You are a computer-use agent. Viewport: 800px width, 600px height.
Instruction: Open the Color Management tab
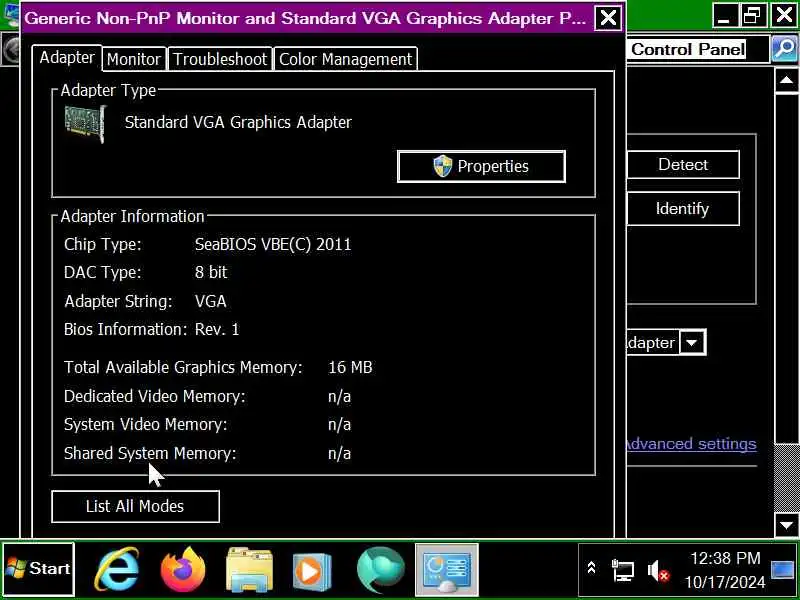point(345,59)
